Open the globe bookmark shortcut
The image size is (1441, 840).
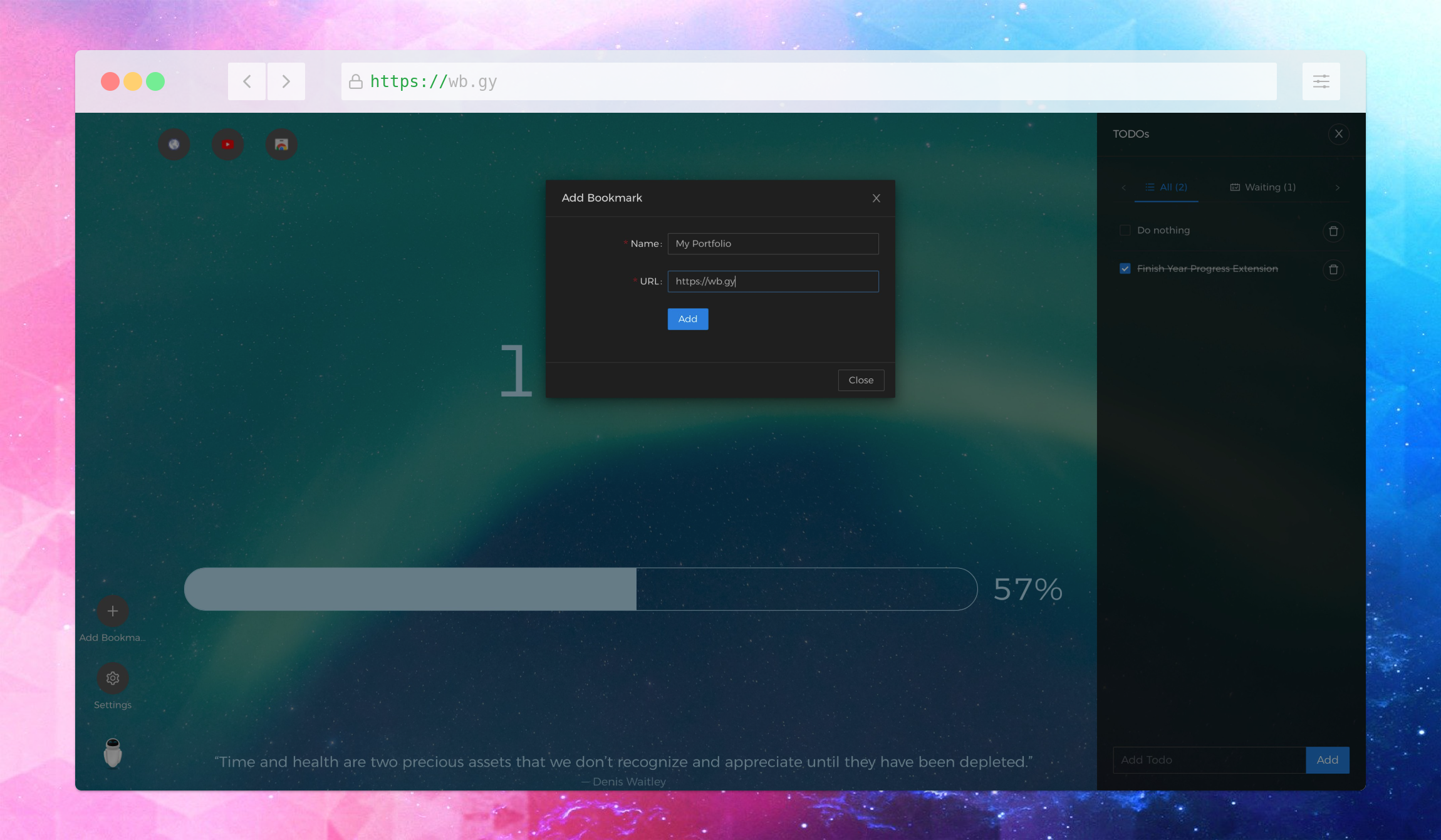[174, 144]
